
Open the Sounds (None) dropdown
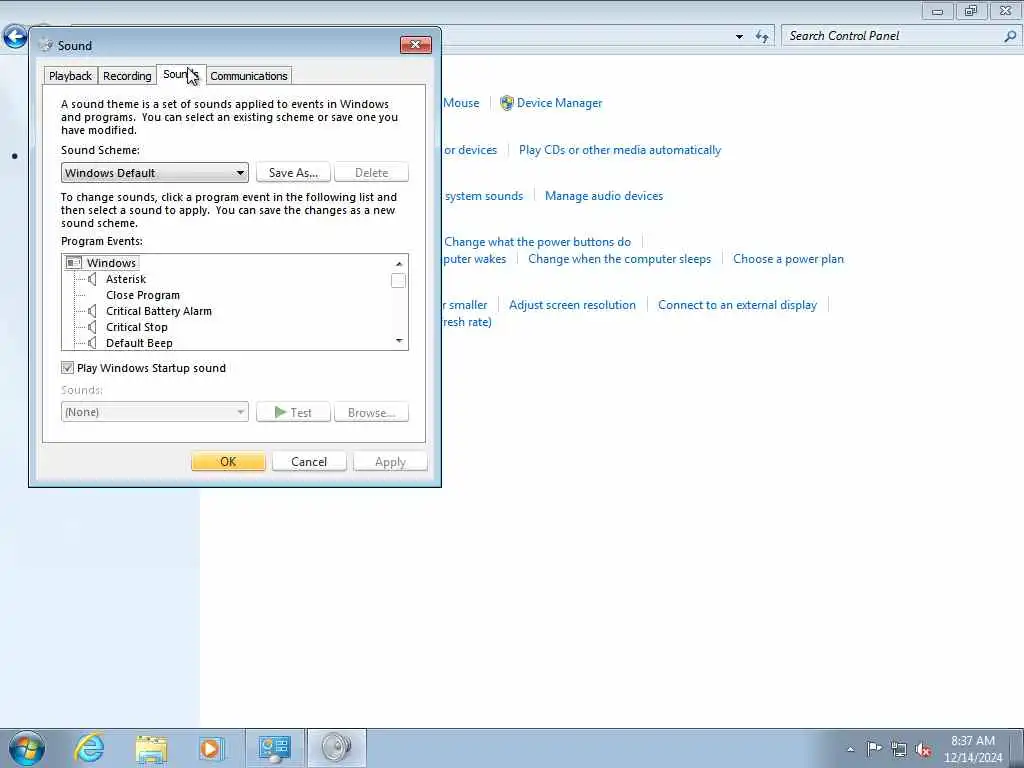(x=155, y=412)
